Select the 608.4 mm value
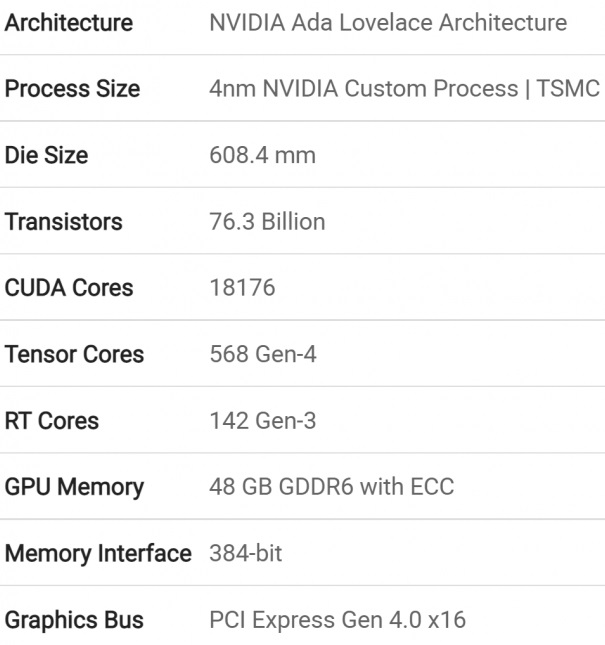The width and height of the screenshot is (605, 645). [262, 155]
